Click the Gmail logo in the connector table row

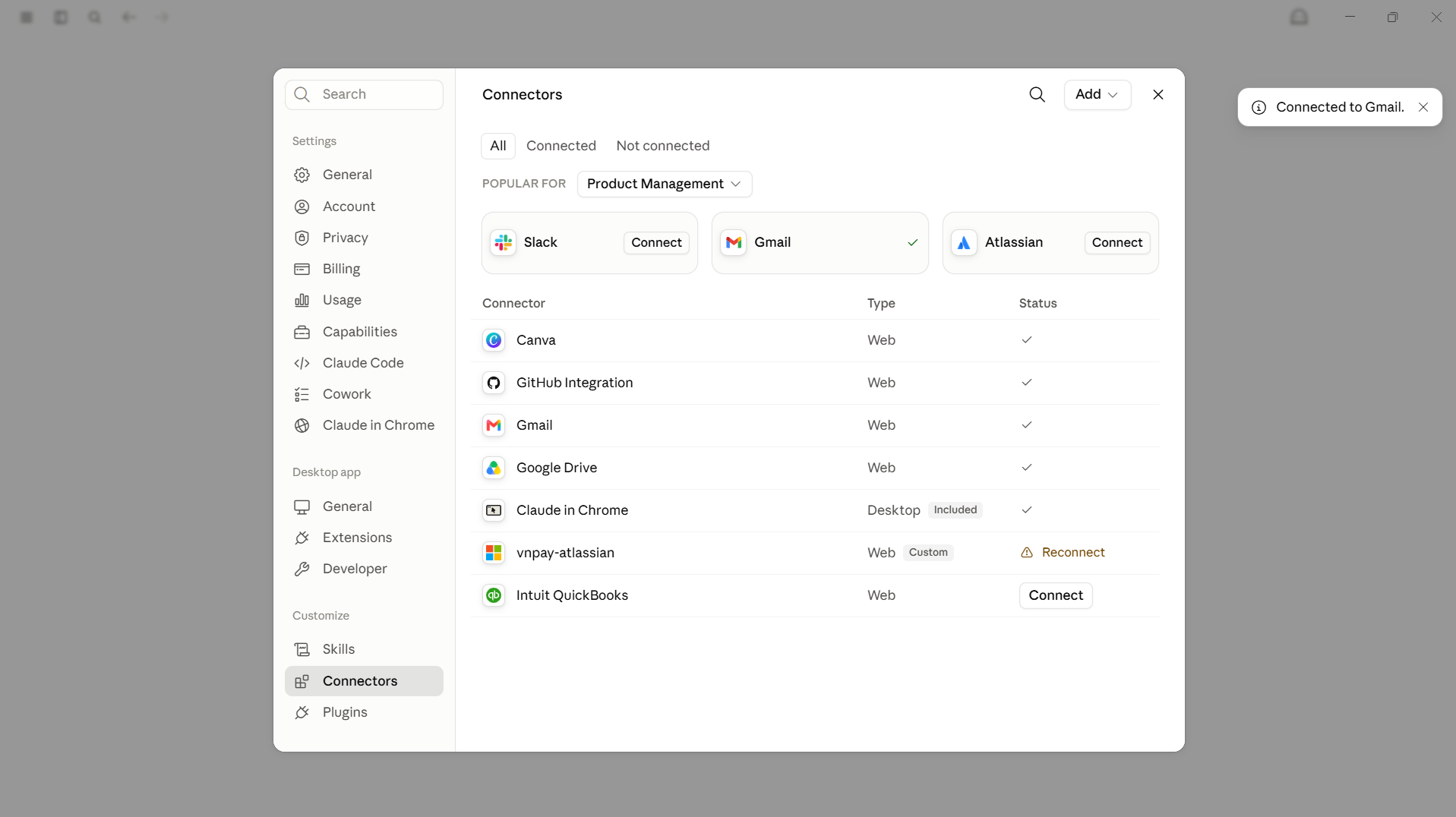coord(494,425)
